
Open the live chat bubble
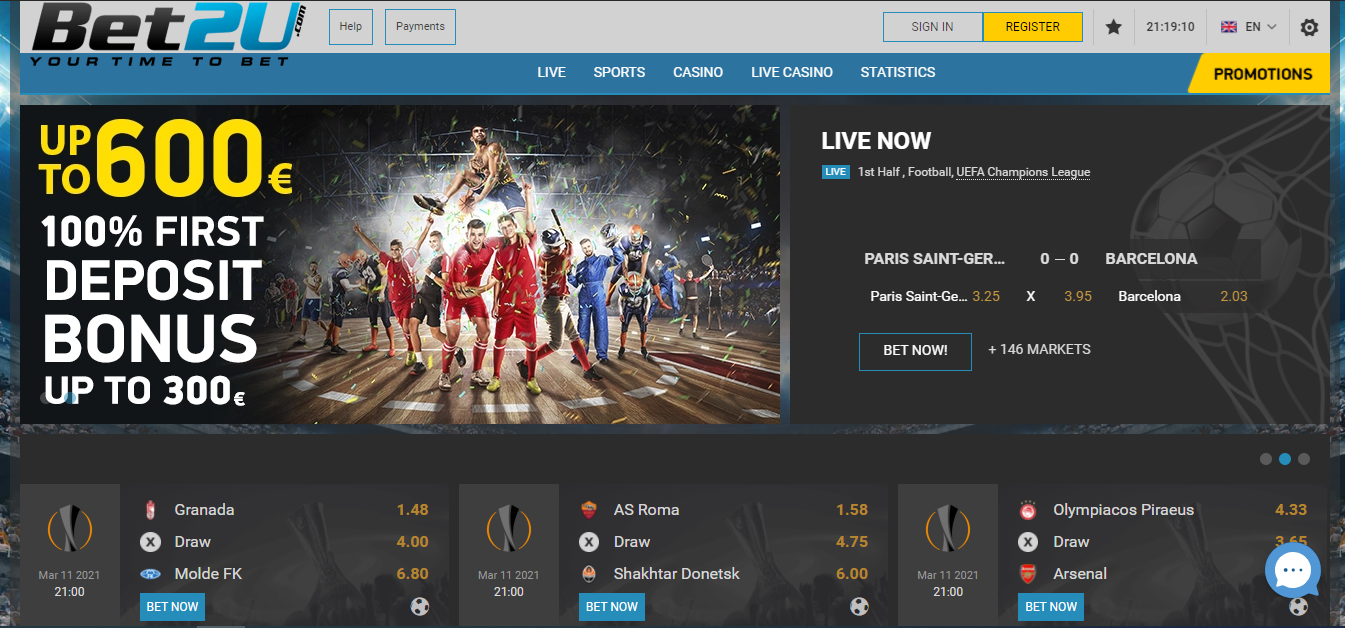click(1293, 570)
